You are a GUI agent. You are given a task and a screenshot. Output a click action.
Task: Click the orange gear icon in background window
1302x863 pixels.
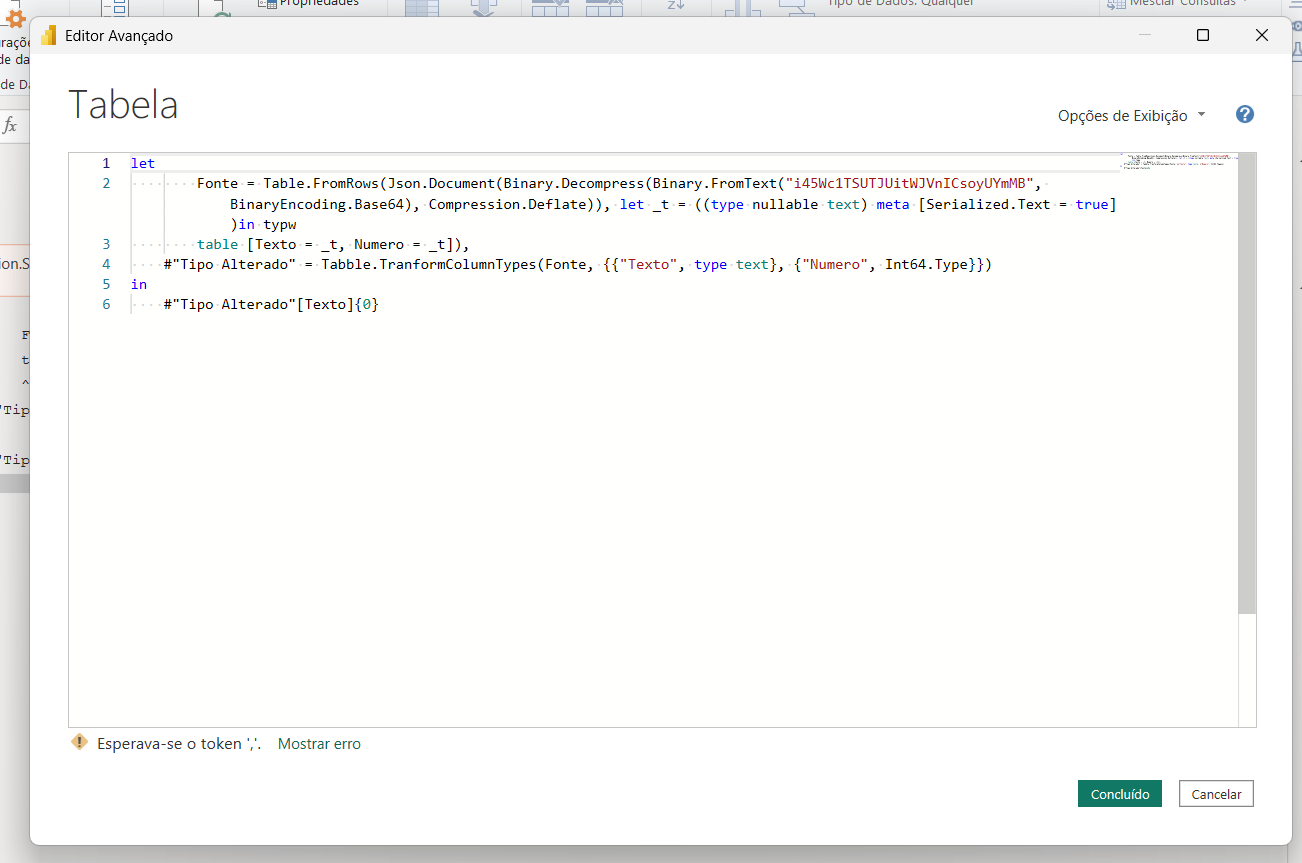pos(15,19)
